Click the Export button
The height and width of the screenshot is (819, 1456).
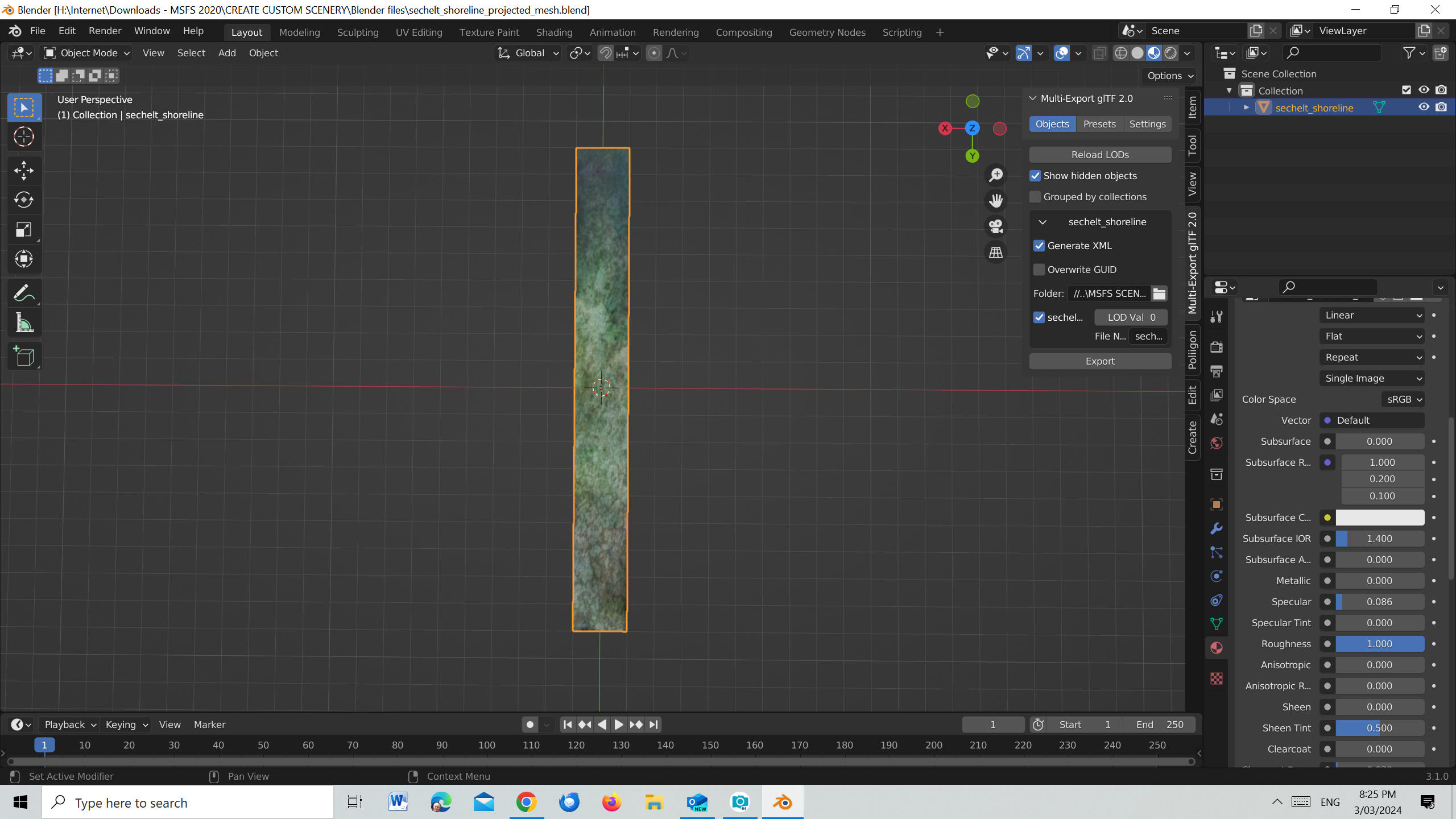[x=1100, y=361]
